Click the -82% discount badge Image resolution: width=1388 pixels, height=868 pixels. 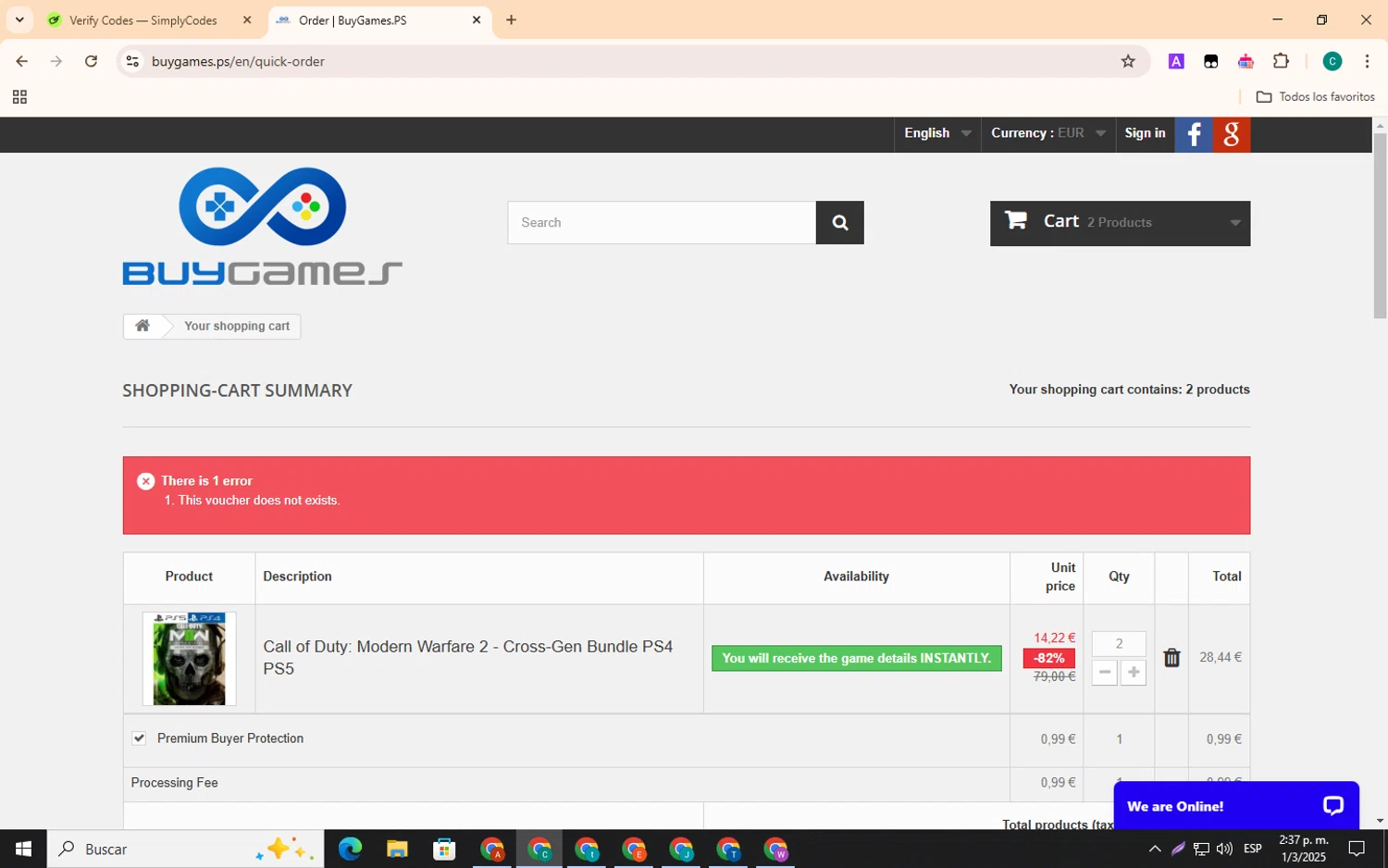[x=1048, y=658]
